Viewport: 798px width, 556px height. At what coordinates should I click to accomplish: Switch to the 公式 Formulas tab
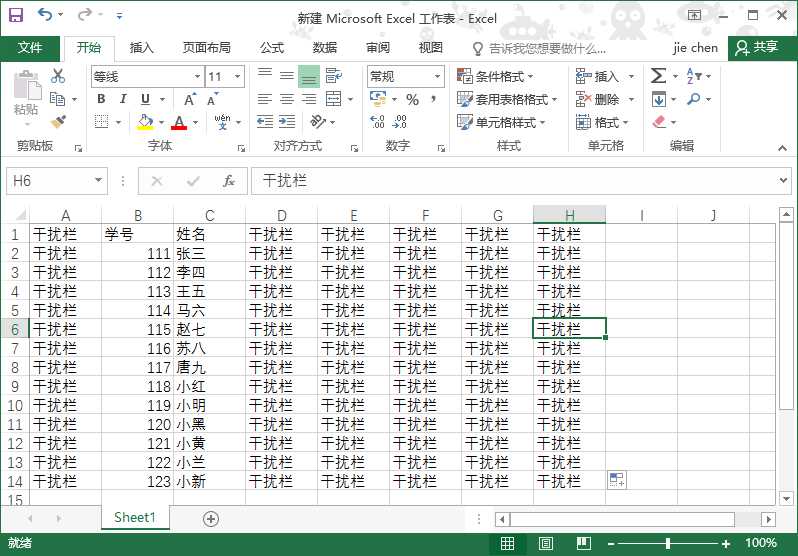pos(272,48)
